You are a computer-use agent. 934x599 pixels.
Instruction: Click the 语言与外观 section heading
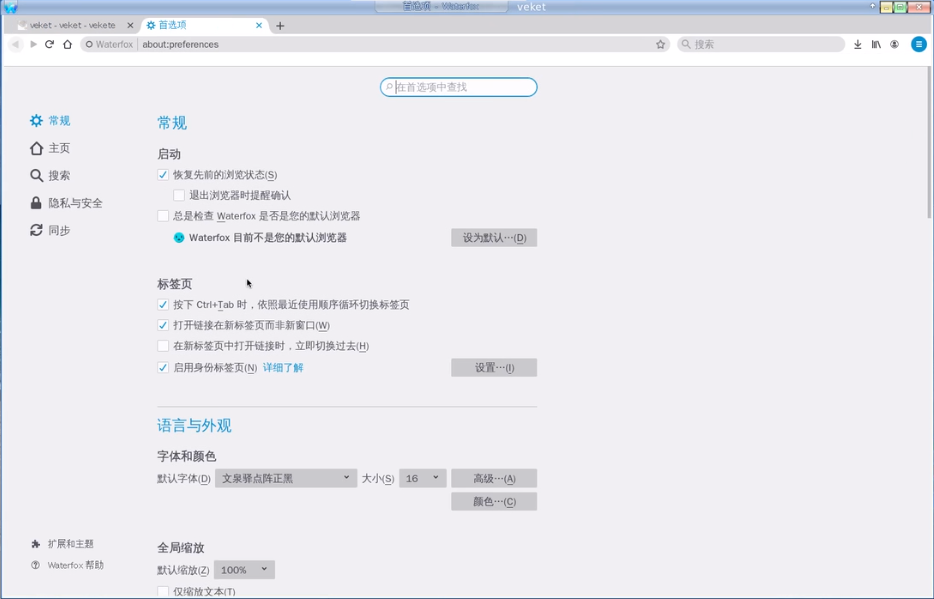point(194,425)
